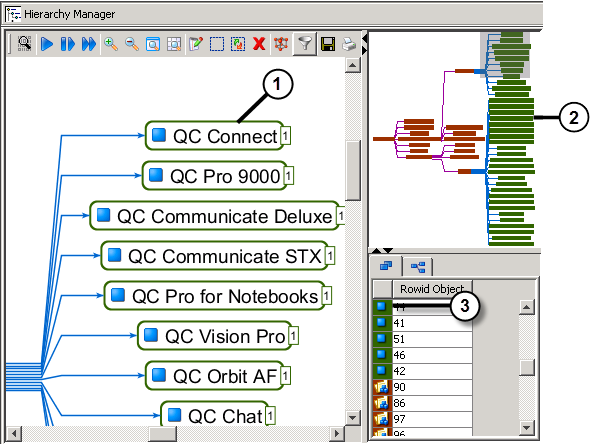Click the count badge beside QC Pro 9000
The height and width of the screenshot is (444, 595).
tap(289, 176)
